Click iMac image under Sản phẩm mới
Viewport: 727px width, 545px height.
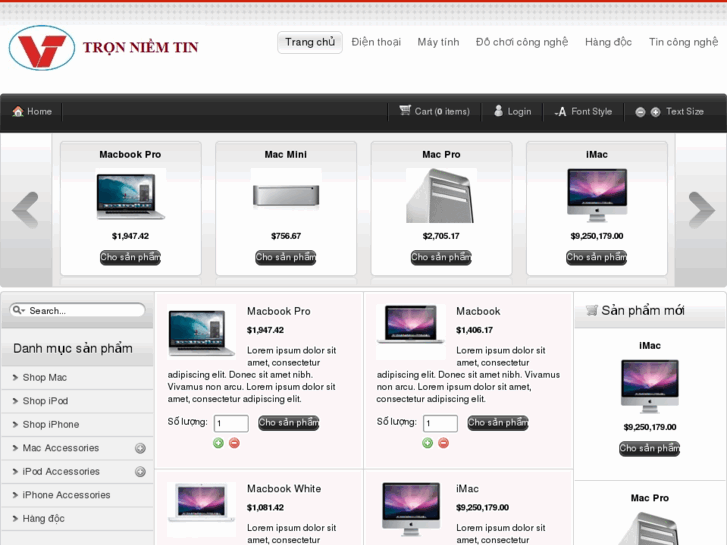[650, 386]
